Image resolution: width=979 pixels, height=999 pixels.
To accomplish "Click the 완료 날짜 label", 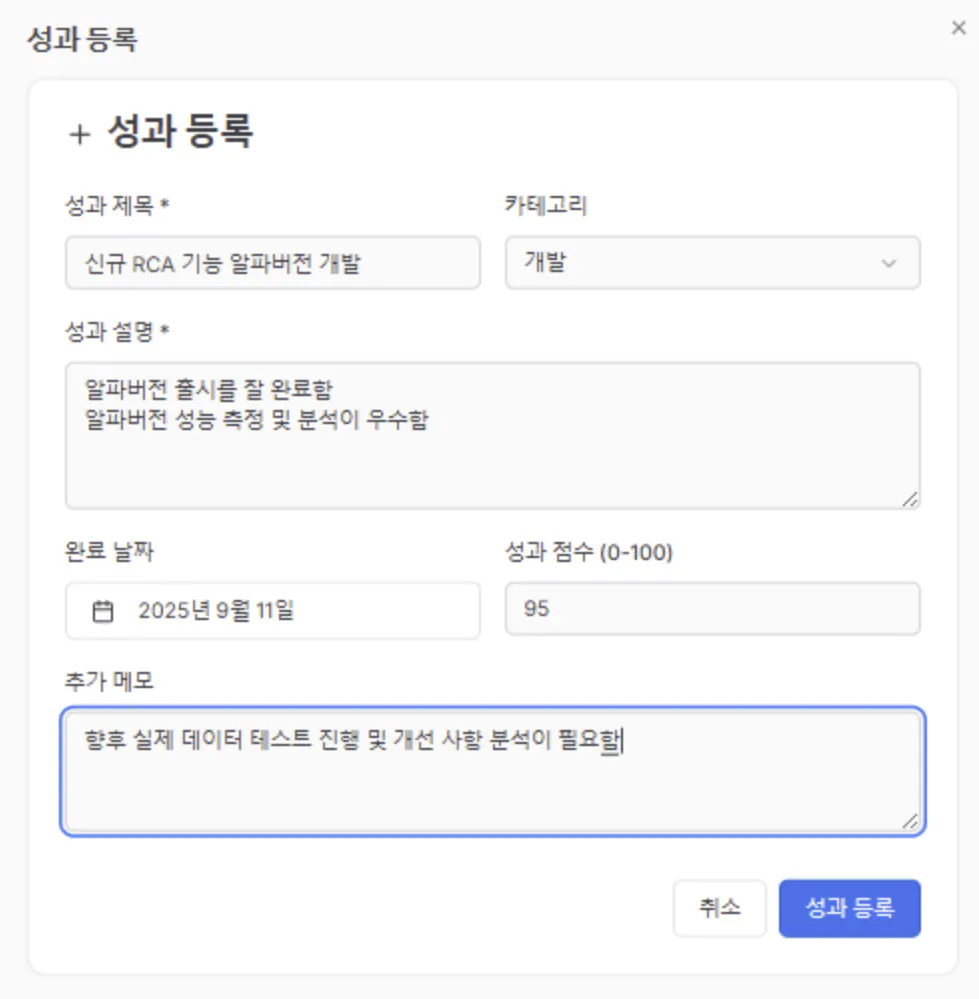I will tap(110, 551).
